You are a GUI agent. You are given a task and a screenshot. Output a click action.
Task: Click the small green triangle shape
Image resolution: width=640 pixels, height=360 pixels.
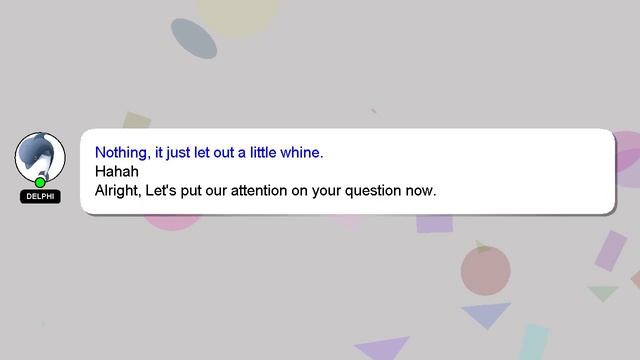pyautogui.click(x=603, y=293)
